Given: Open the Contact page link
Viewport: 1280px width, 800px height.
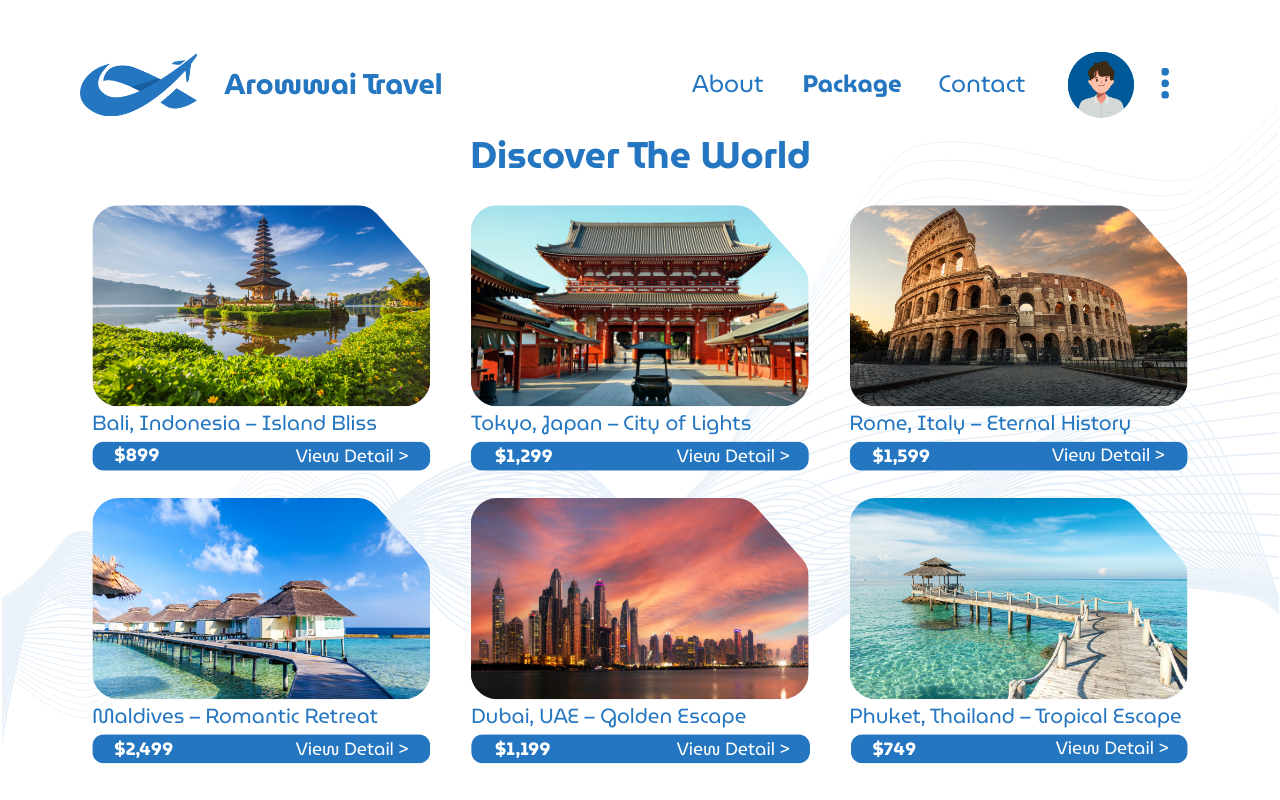Looking at the screenshot, I should point(981,84).
